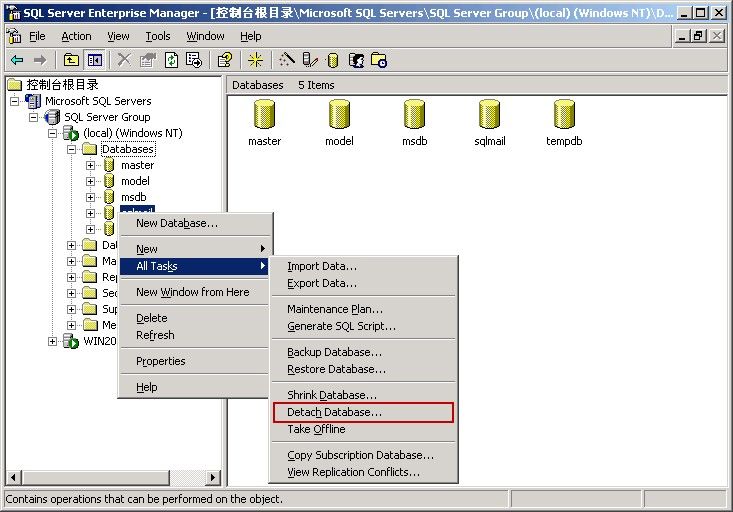Select Generate SQL Script option

tap(363, 326)
